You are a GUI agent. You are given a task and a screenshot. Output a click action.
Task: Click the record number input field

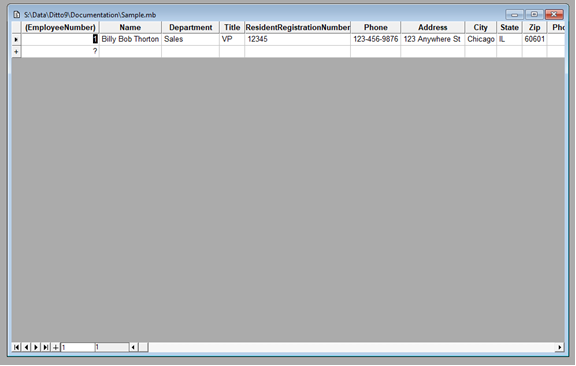(x=78, y=347)
